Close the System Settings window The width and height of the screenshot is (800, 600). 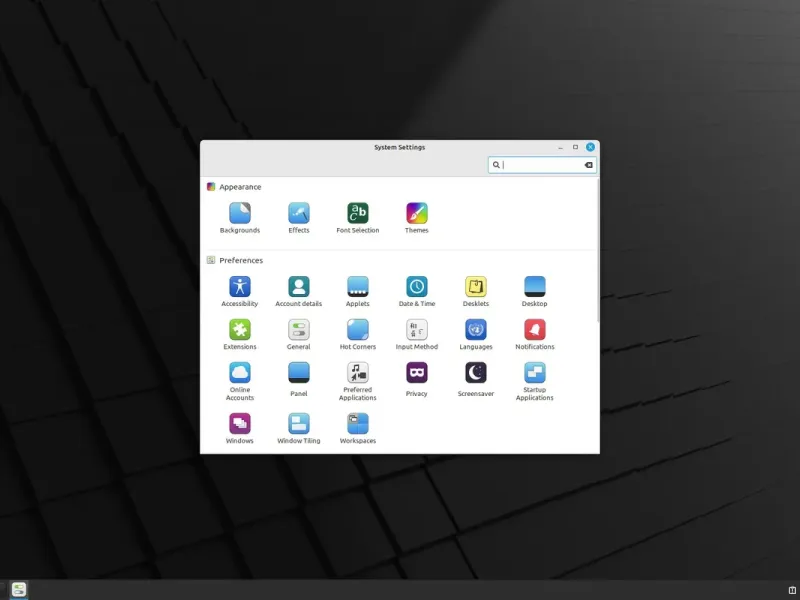tap(590, 147)
